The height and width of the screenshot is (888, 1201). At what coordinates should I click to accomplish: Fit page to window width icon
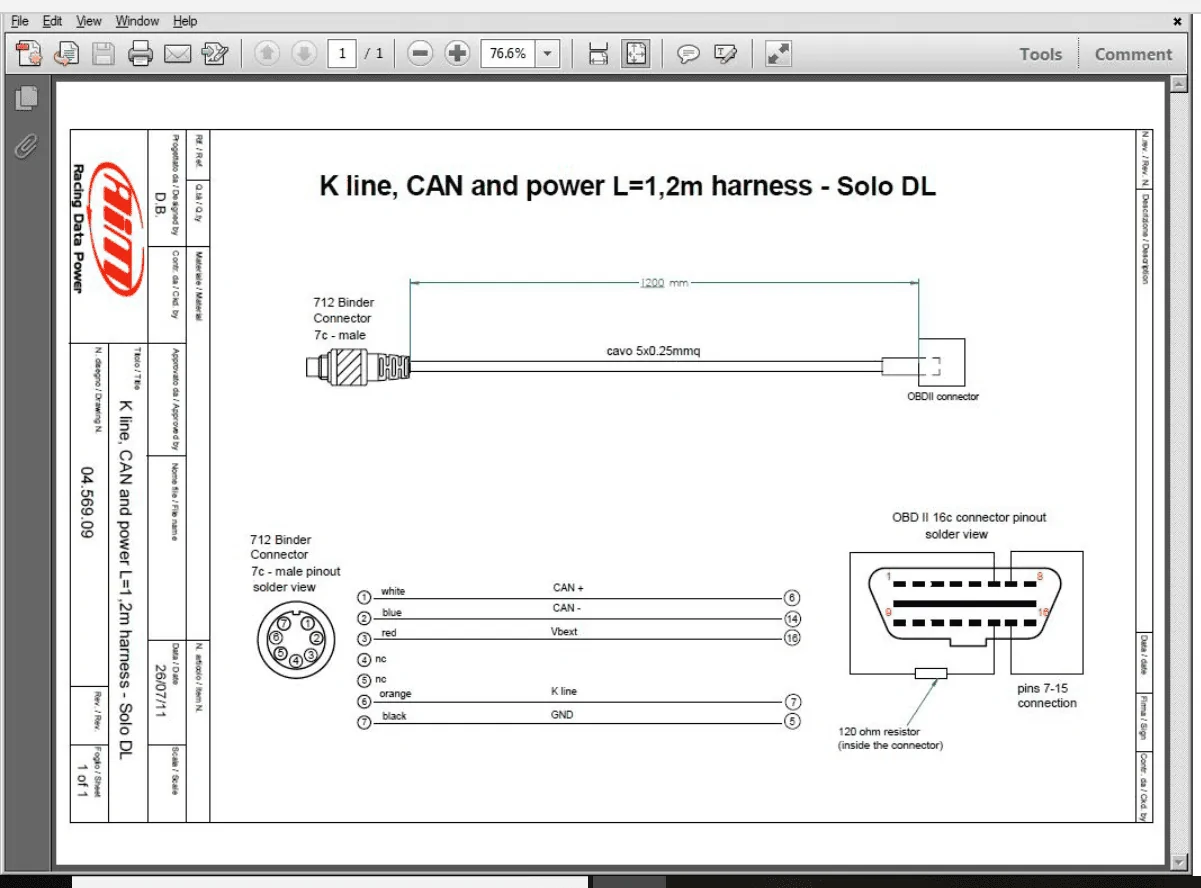coord(598,53)
